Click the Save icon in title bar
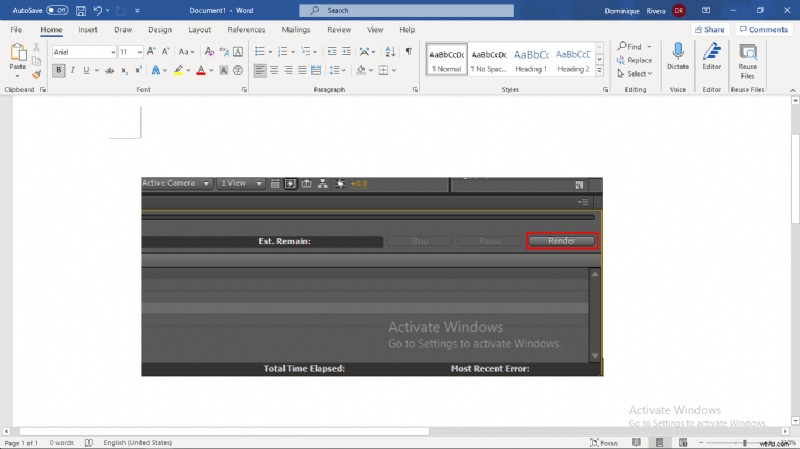 (80, 10)
